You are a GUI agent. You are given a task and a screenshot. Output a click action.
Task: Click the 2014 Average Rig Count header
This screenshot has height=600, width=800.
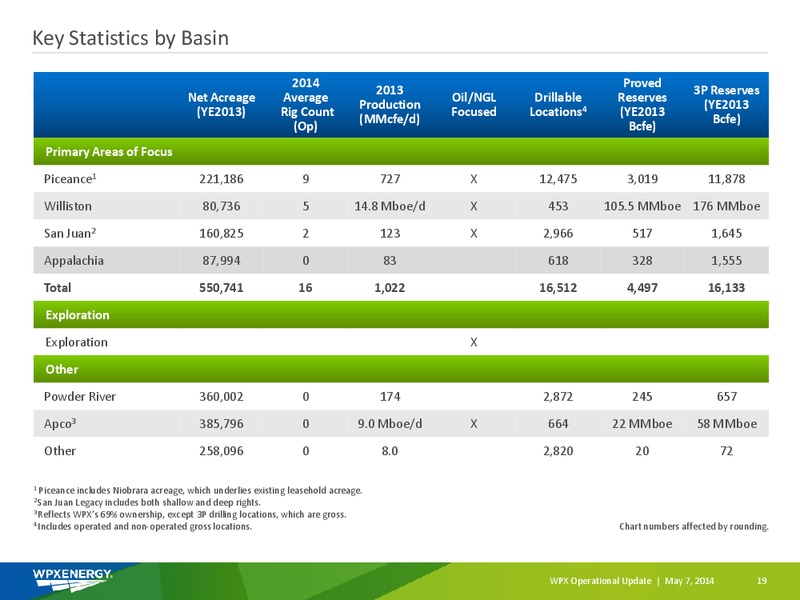coord(306,105)
